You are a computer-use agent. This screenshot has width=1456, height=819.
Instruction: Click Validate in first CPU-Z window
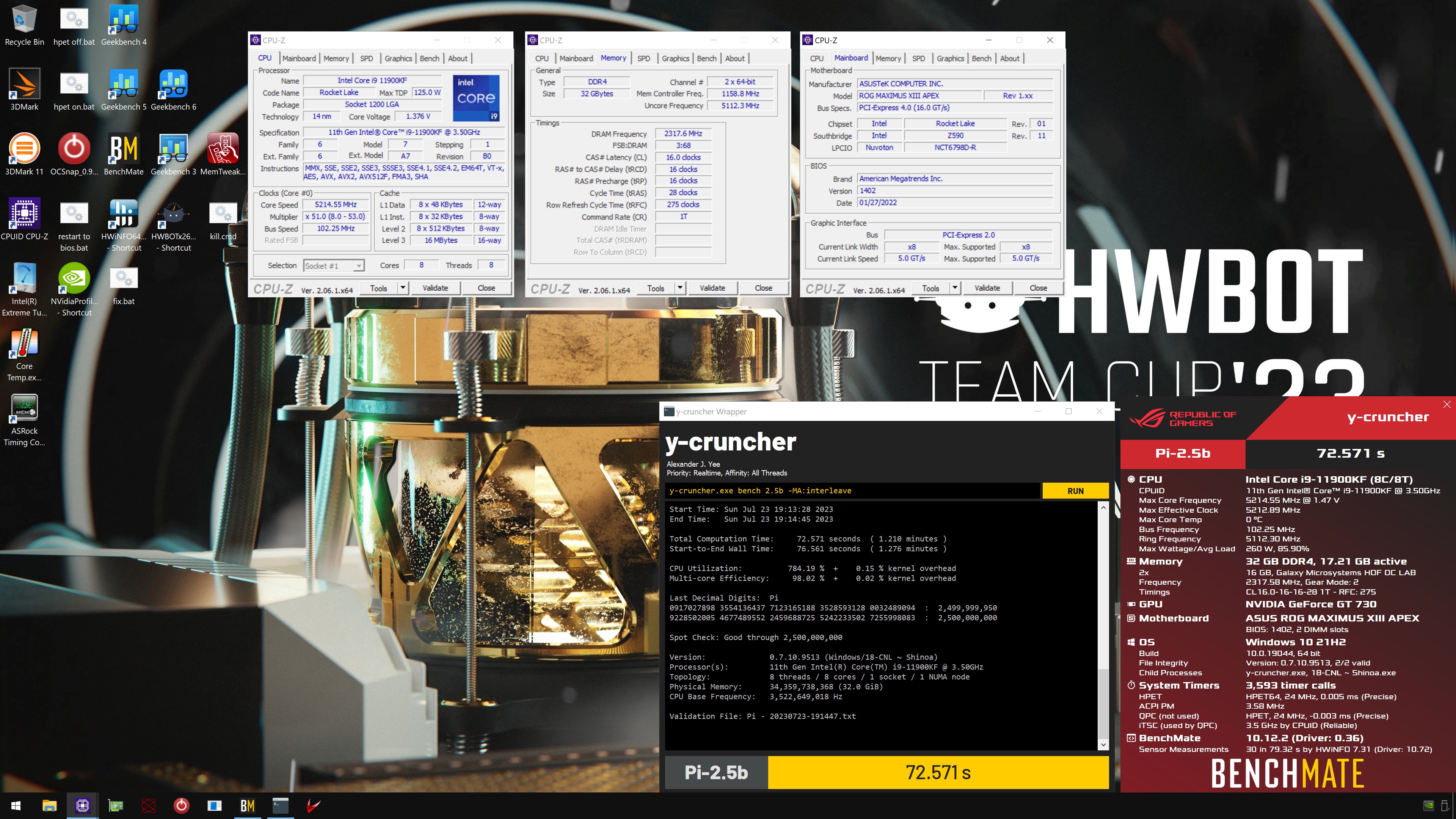[435, 288]
